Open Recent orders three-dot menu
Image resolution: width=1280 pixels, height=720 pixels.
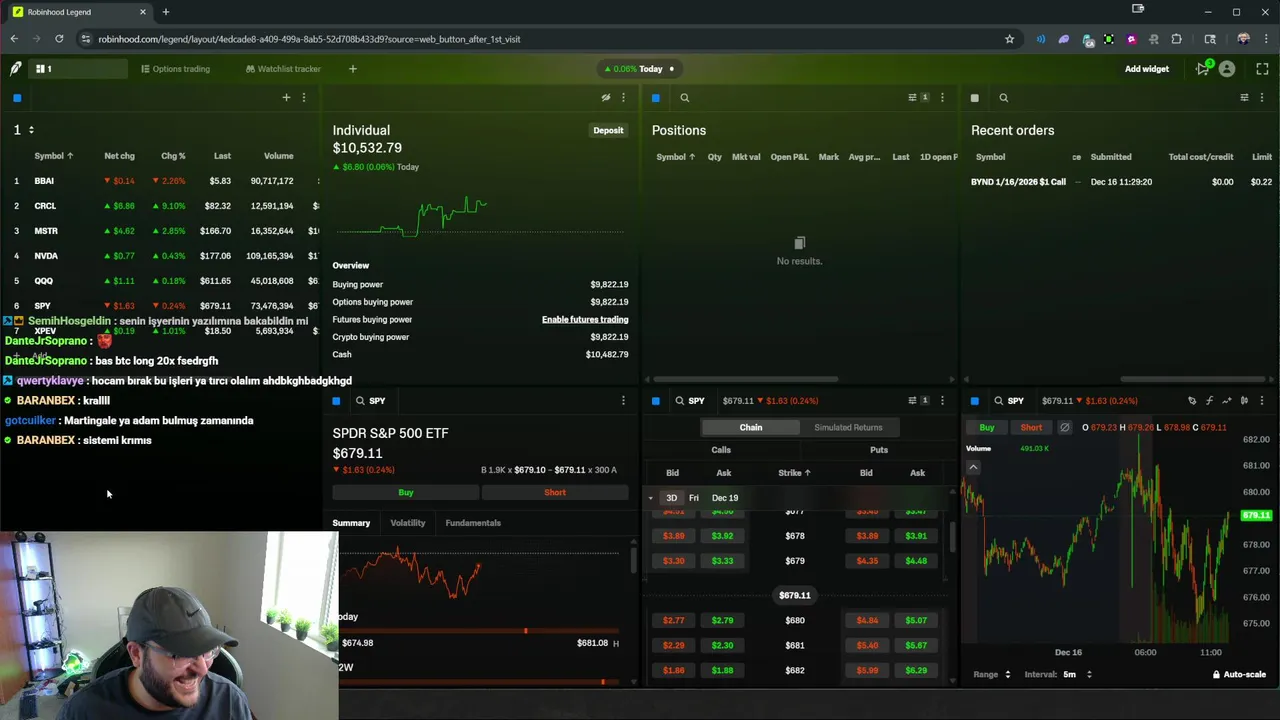tap(1262, 97)
